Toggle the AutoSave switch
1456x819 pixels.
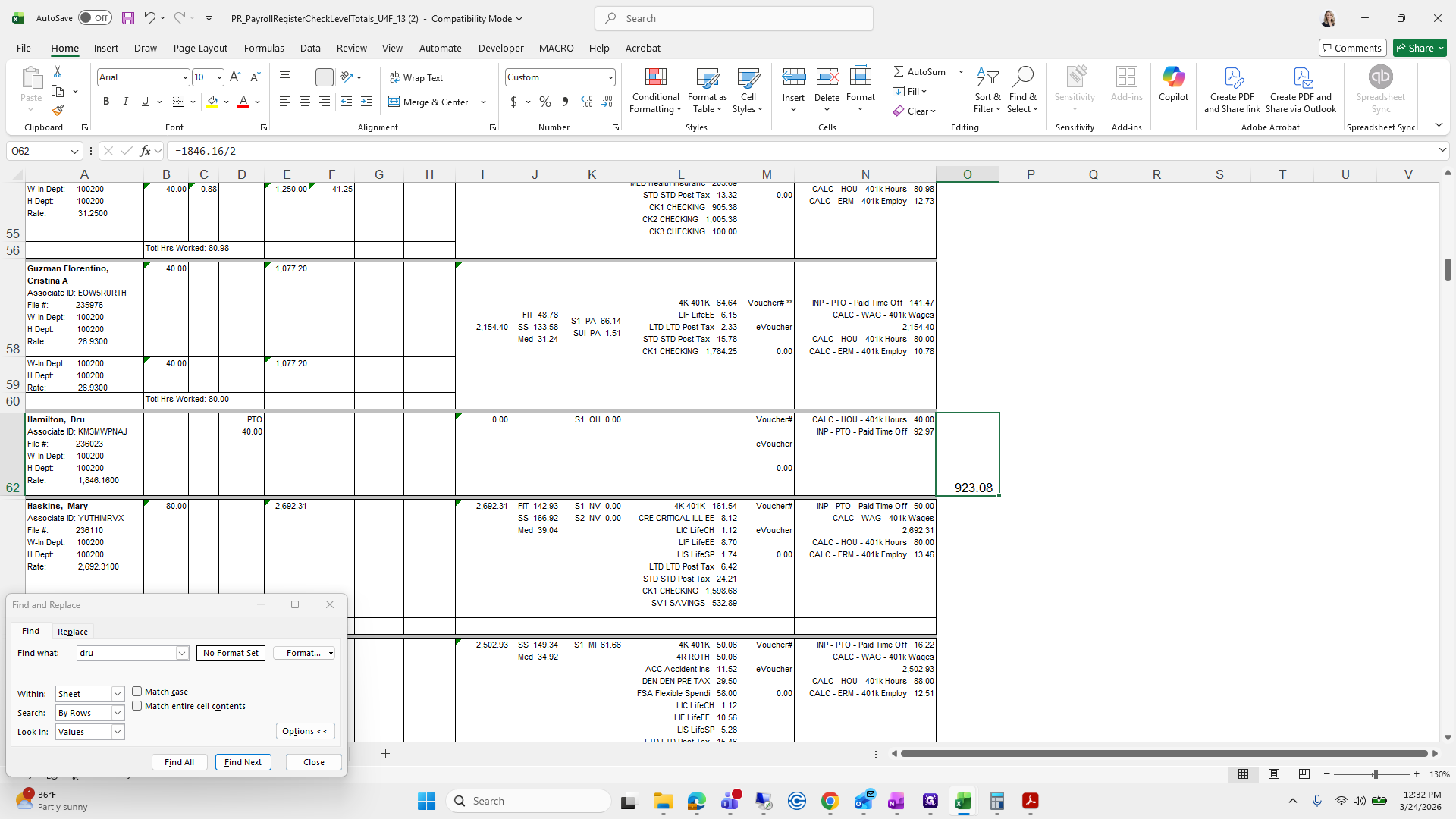pyautogui.click(x=95, y=18)
